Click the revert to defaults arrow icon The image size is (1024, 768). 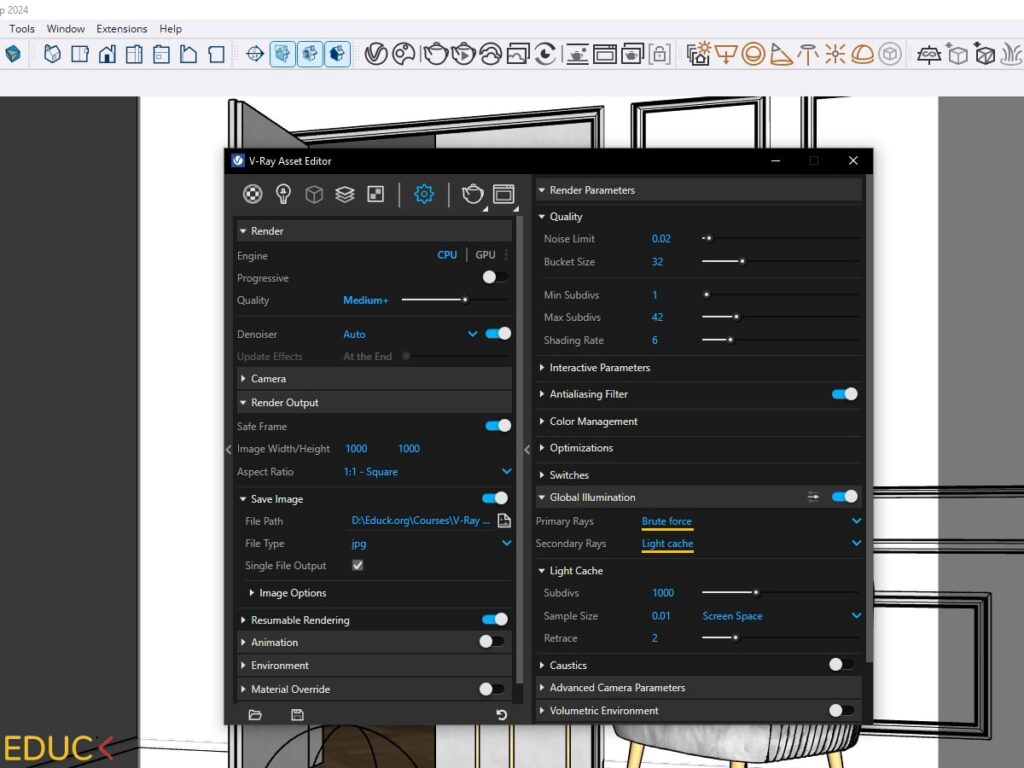[x=501, y=714]
